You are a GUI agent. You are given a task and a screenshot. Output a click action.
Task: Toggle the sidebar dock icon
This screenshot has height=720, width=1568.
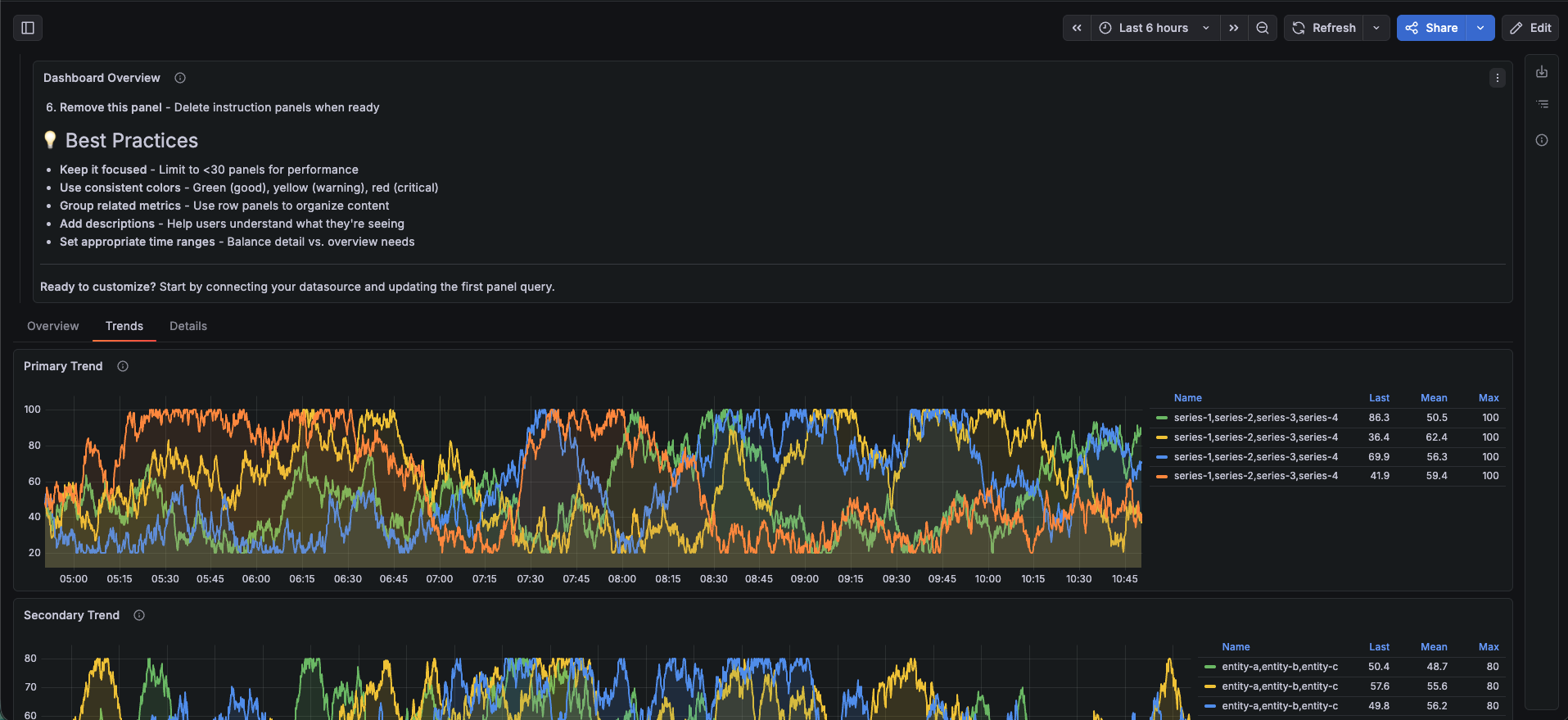coord(28,28)
